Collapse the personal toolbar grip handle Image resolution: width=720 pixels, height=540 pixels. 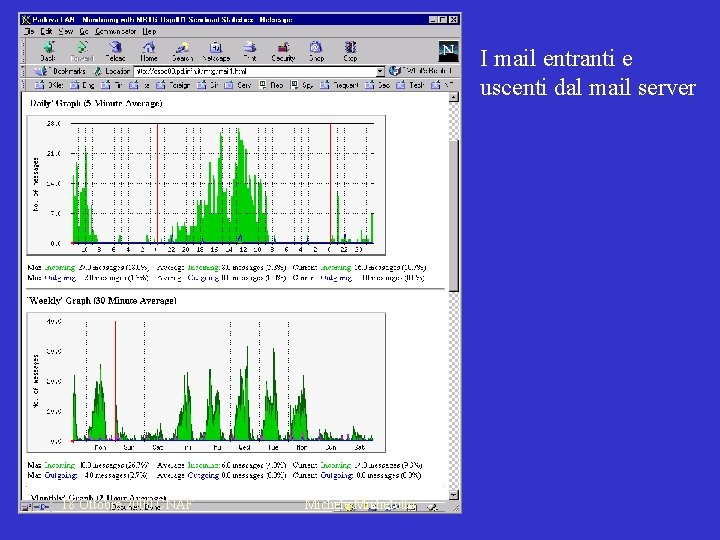coord(23,85)
